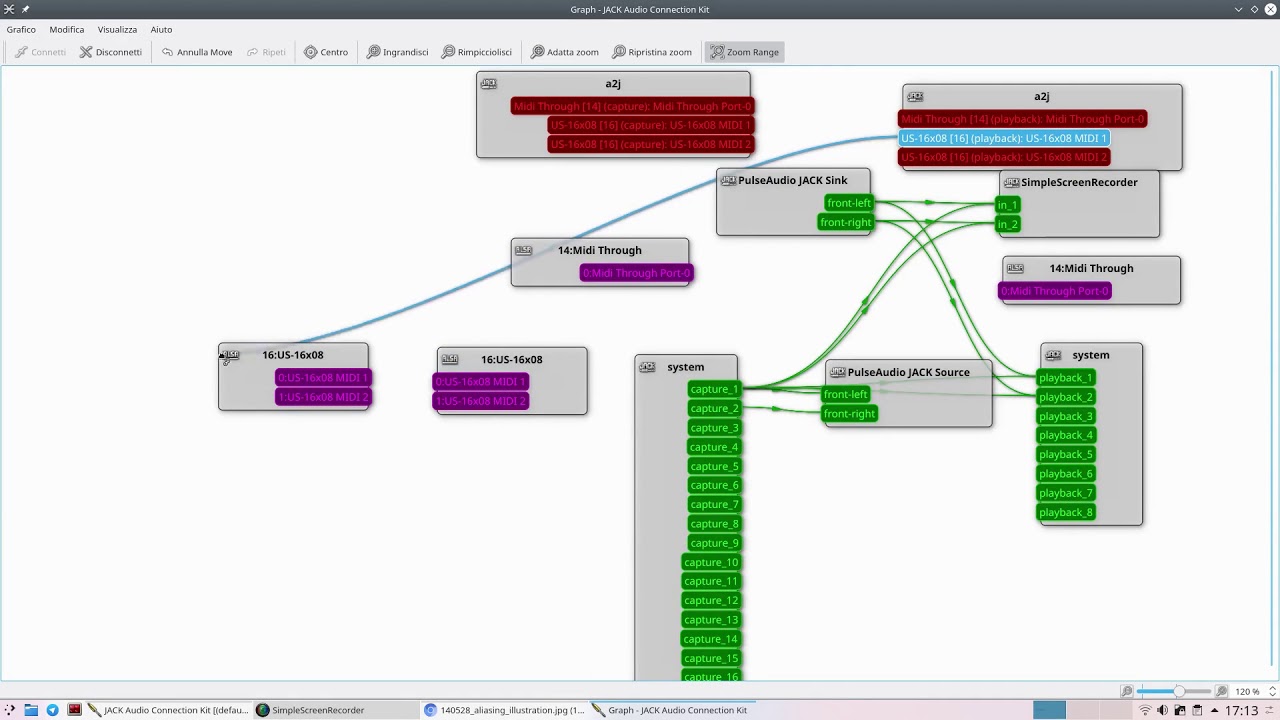Click the icon of the system playback node
The height and width of the screenshot is (720, 1280).
tap(1052, 355)
